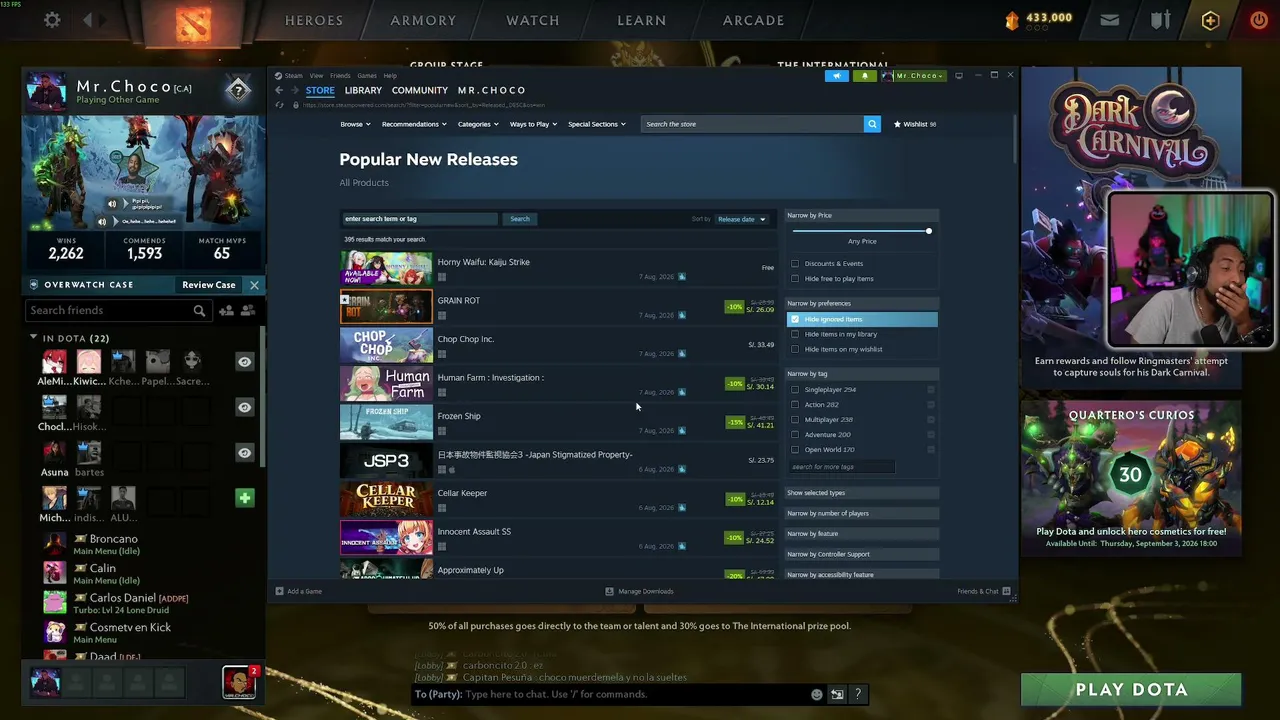Viewport: 1280px width, 720px height.
Task: Open Steam announcements megaphone button
Action: (837, 76)
